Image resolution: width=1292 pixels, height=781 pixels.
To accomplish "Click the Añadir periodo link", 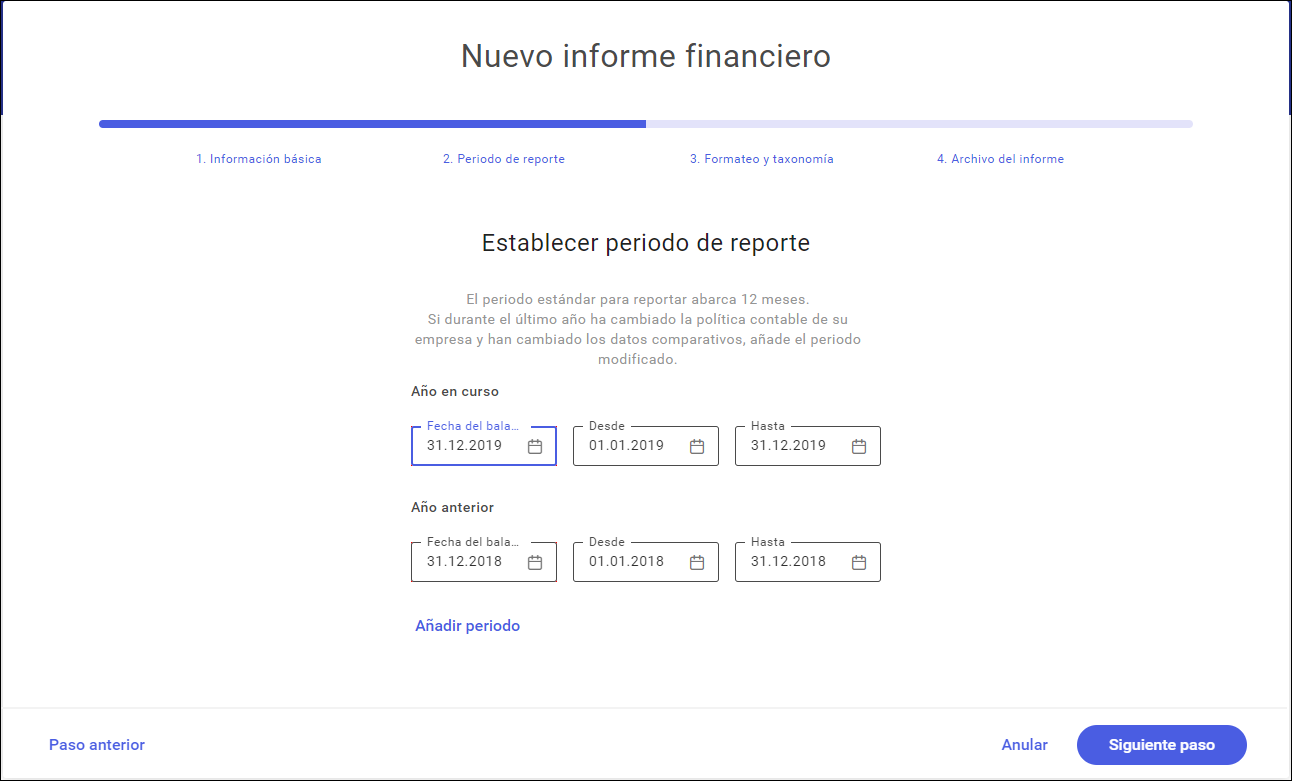I will pyautogui.click(x=467, y=626).
